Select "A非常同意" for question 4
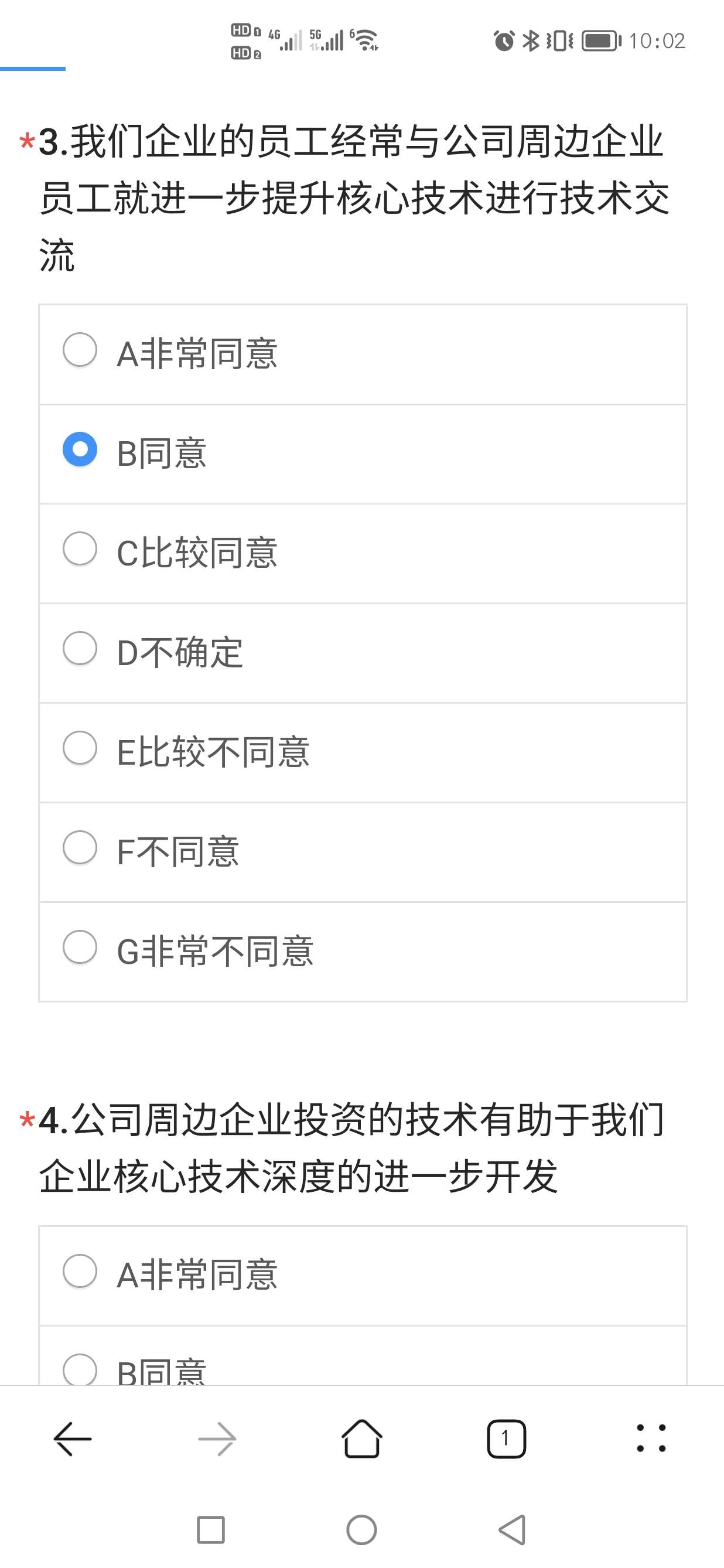The image size is (724, 1568). pos(80,1271)
